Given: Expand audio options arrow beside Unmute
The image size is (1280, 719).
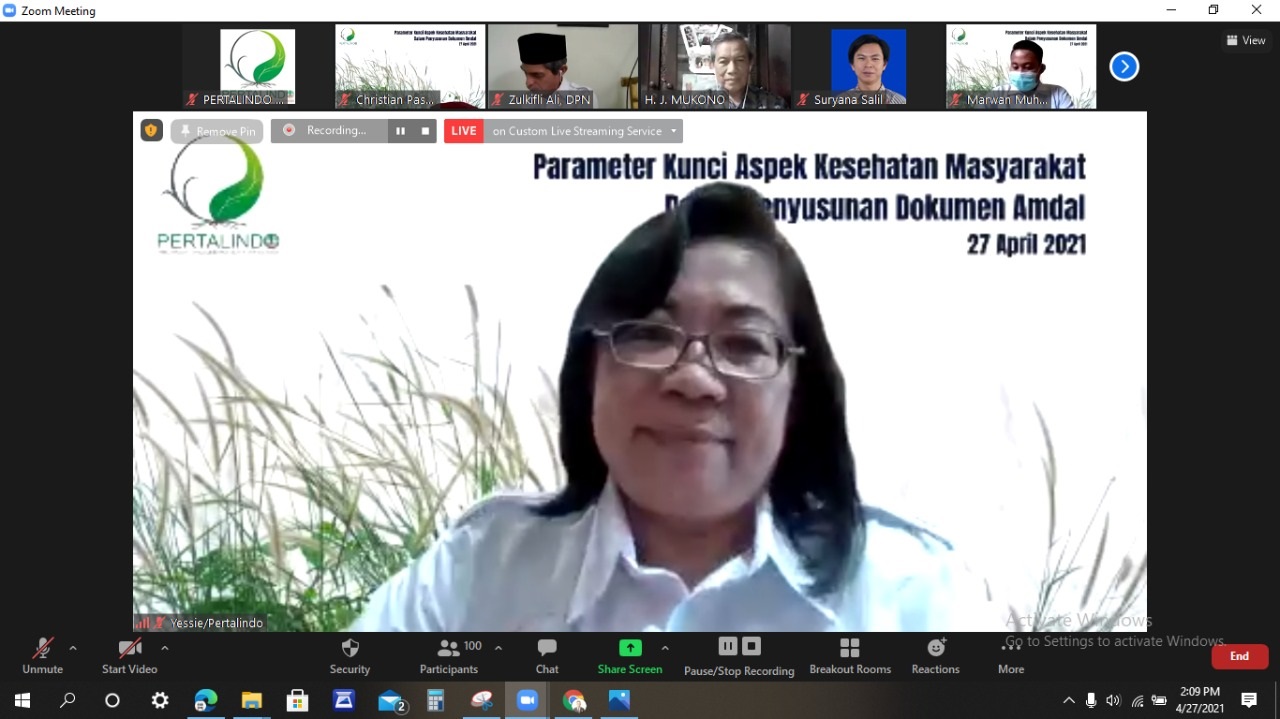Looking at the screenshot, I should [73, 648].
